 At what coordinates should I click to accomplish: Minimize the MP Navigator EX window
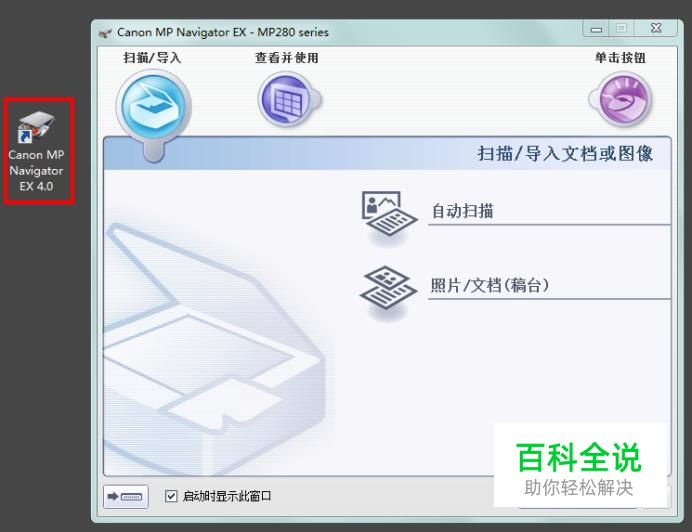[596, 29]
